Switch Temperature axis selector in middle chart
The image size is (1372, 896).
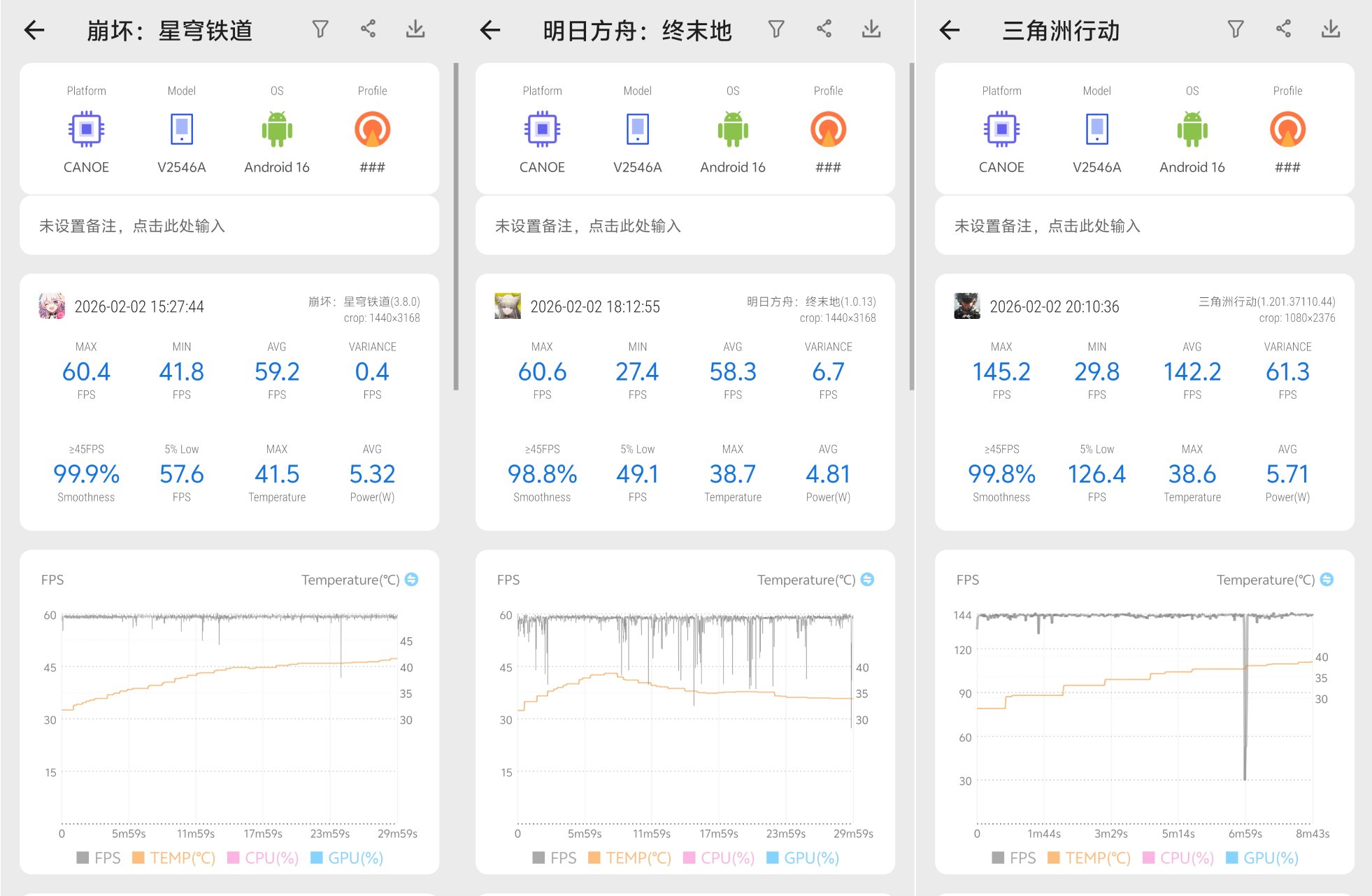click(867, 579)
